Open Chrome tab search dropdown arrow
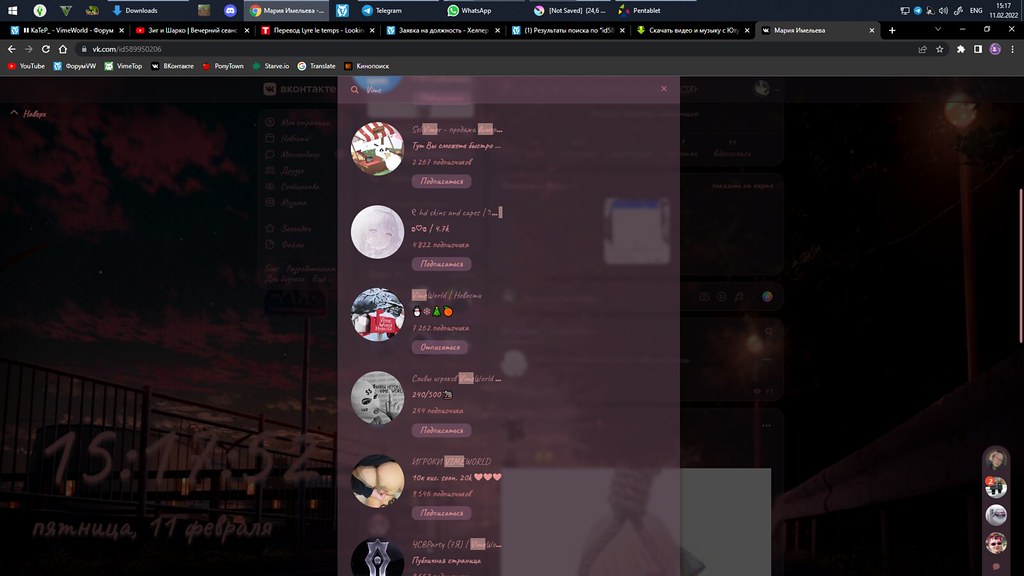 pyautogui.click(x=940, y=30)
